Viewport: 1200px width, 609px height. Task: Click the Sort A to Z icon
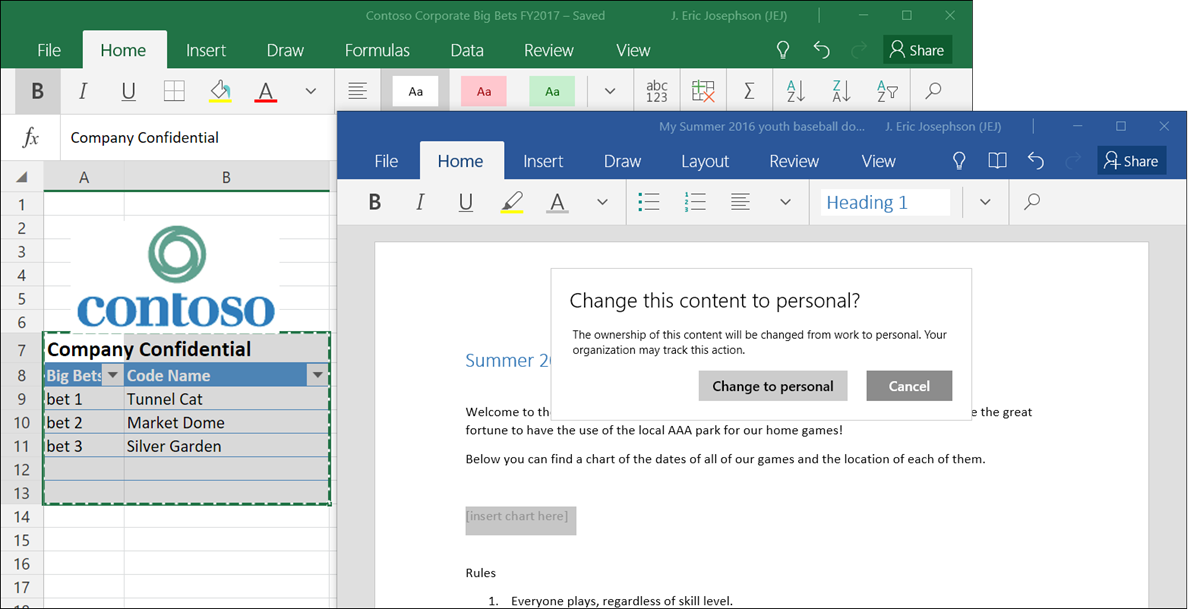pyautogui.click(x=794, y=91)
